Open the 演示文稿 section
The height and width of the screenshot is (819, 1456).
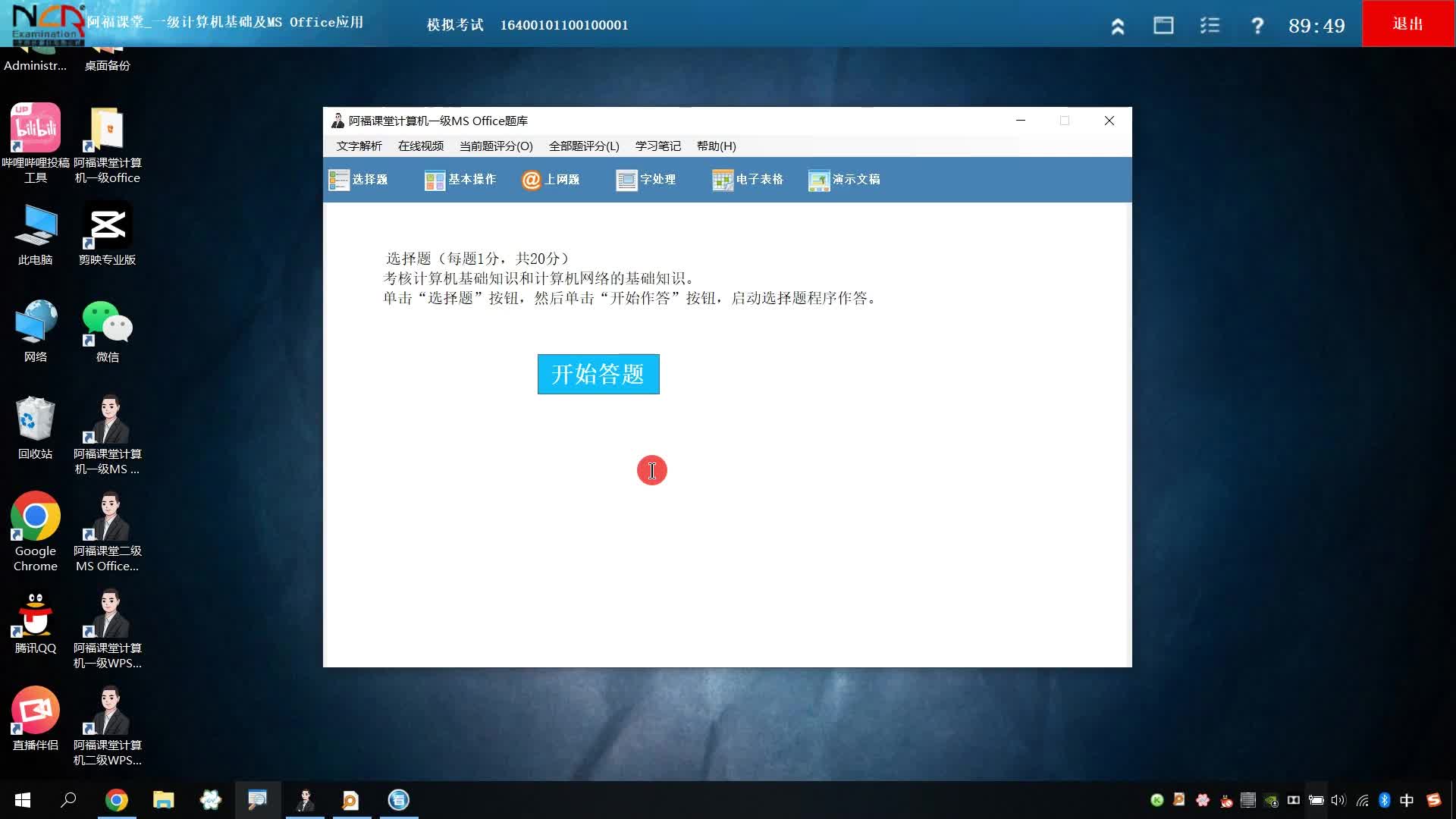pyautogui.click(x=844, y=180)
